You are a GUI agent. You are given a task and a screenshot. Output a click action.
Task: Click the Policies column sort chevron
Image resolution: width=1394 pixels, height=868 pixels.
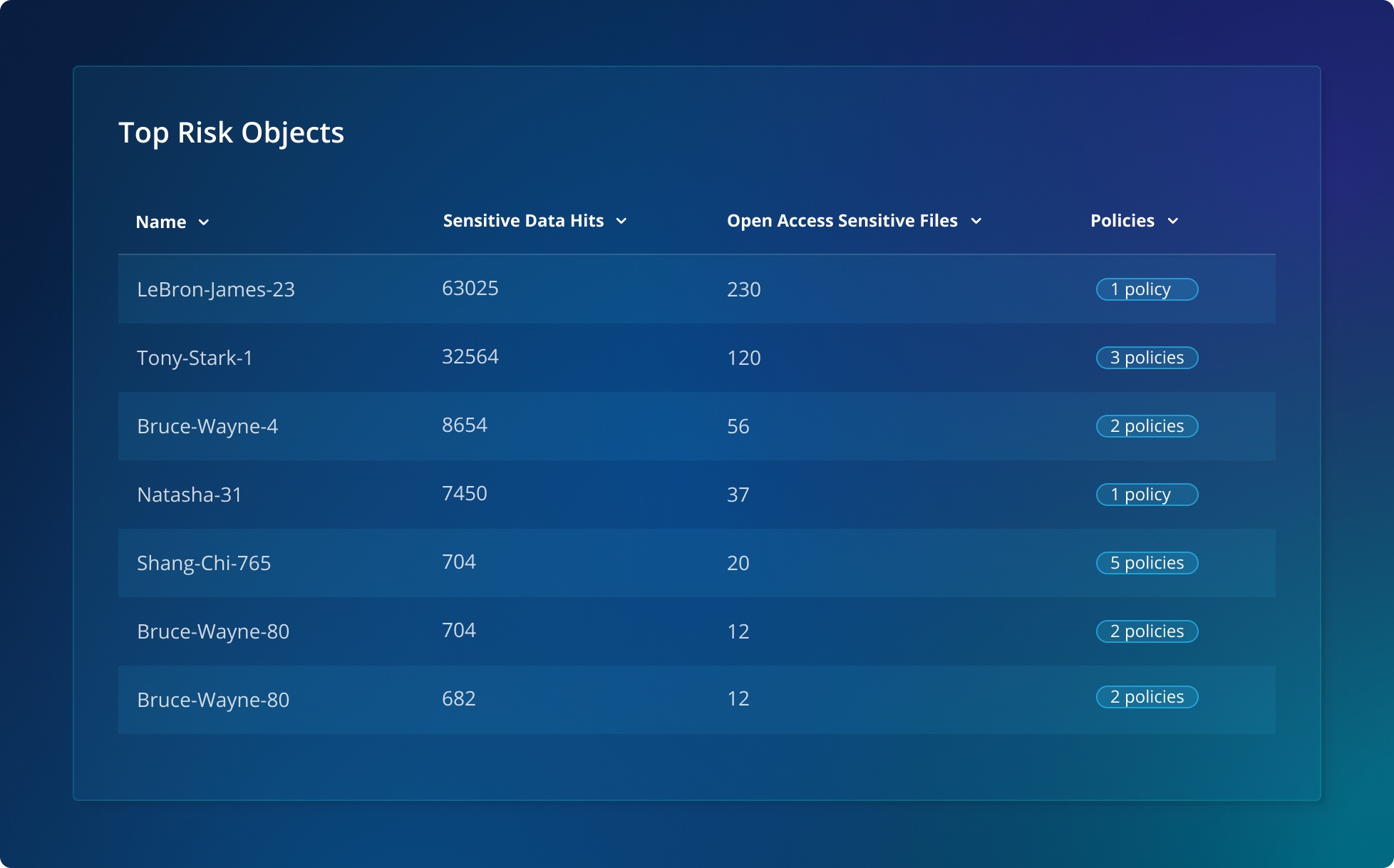tap(1173, 221)
